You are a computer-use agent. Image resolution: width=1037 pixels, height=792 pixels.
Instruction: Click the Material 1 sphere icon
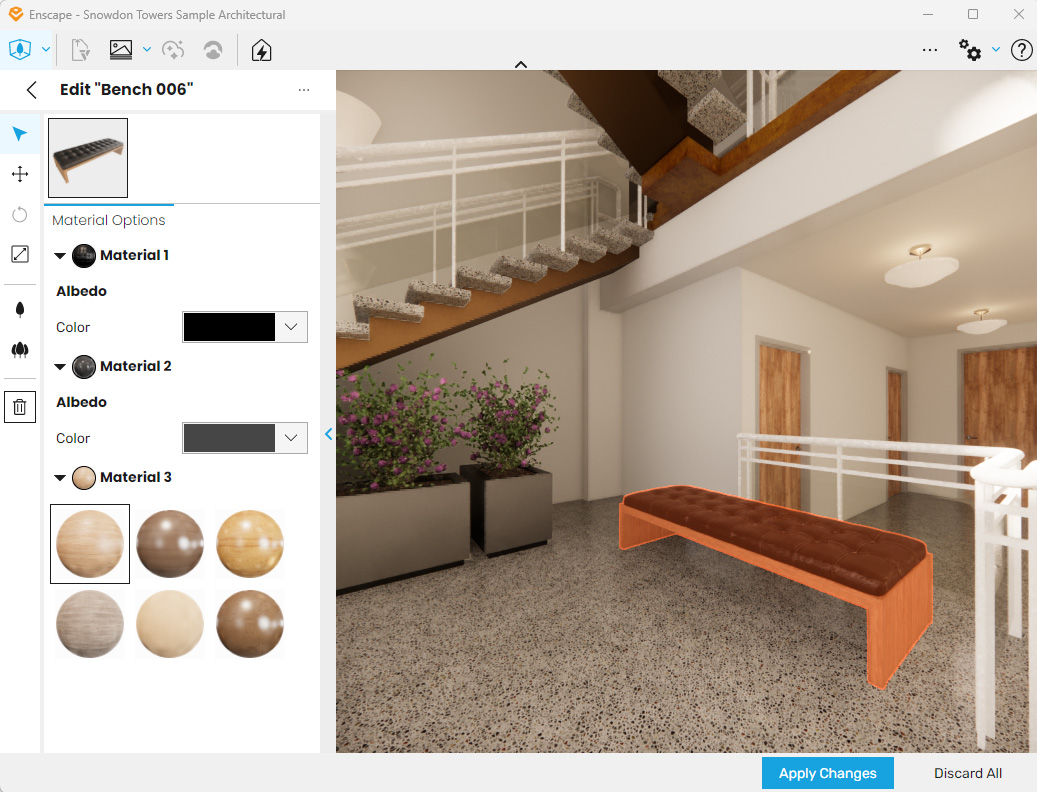tap(84, 256)
